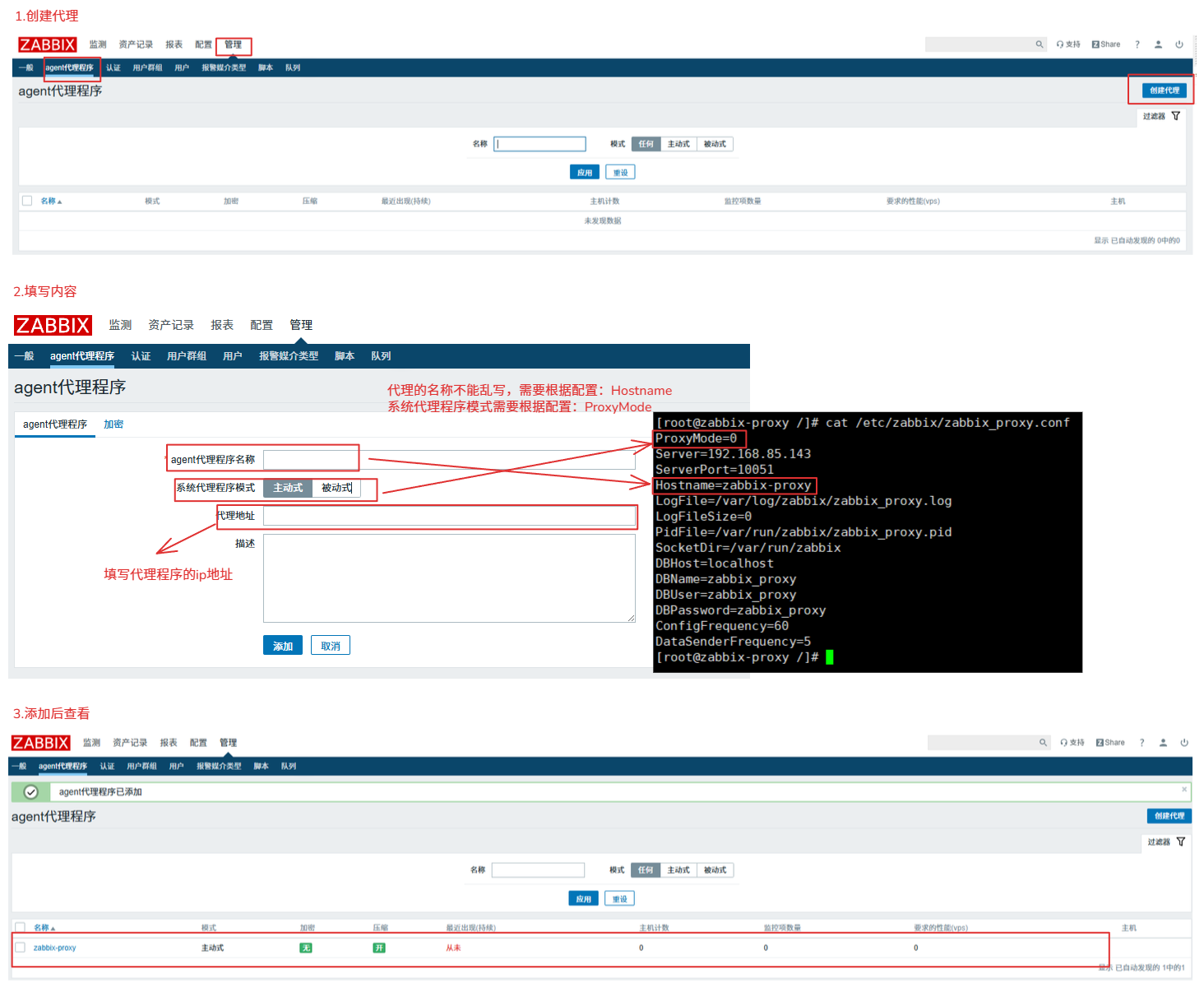Screen dimensions: 1204x988
Task: Dismiss the 'agent代理程序已添加' message with the x
Action: [x=1184, y=789]
